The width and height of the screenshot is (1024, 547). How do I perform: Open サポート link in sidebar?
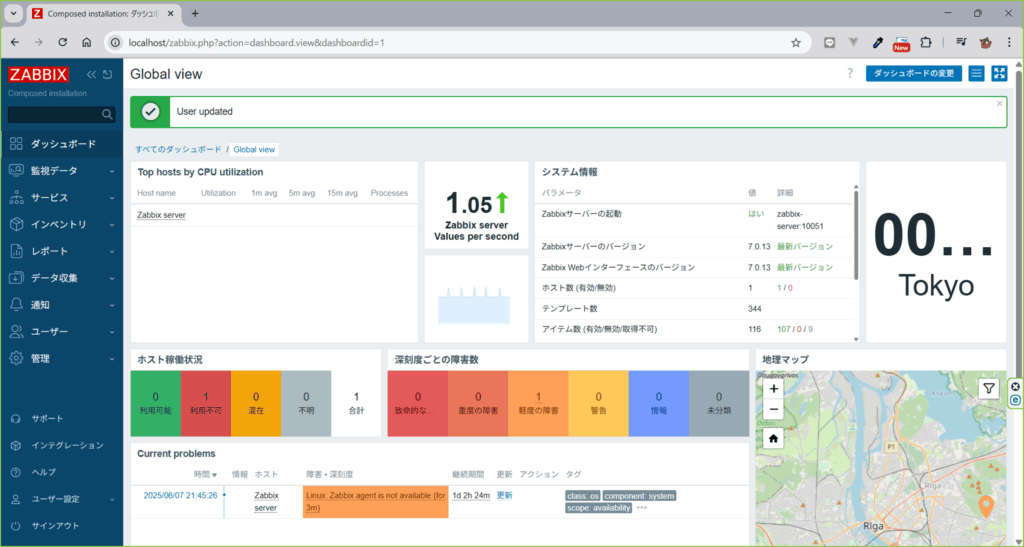47,418
